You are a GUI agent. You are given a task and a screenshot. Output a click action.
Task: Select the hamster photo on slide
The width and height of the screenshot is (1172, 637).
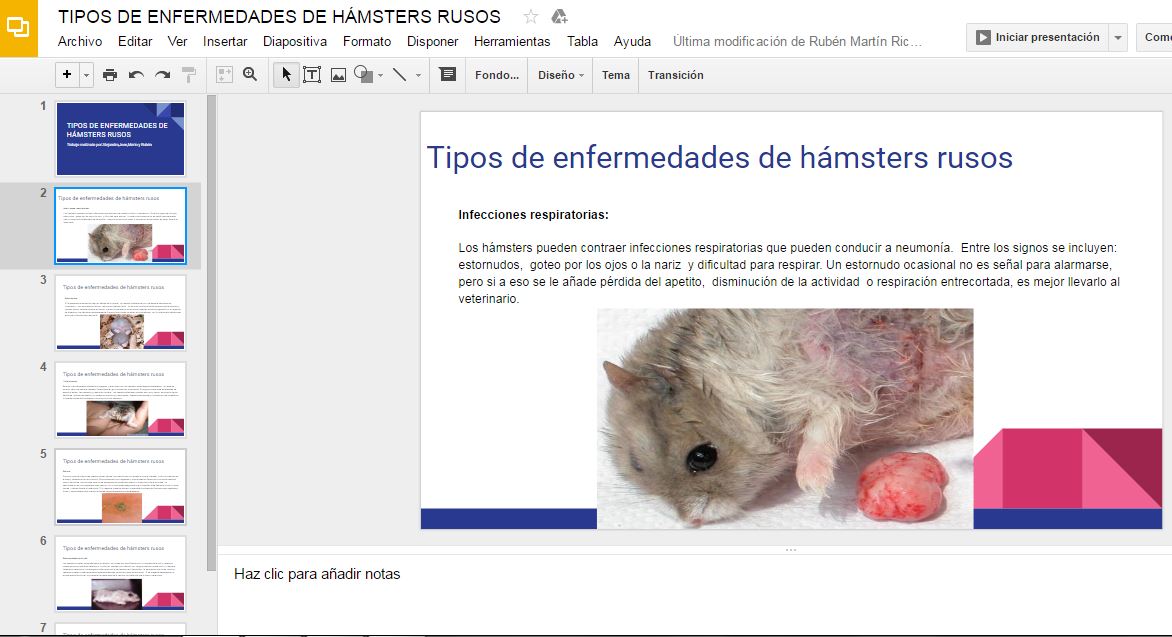pyautogui.click(x=785, y=419)
